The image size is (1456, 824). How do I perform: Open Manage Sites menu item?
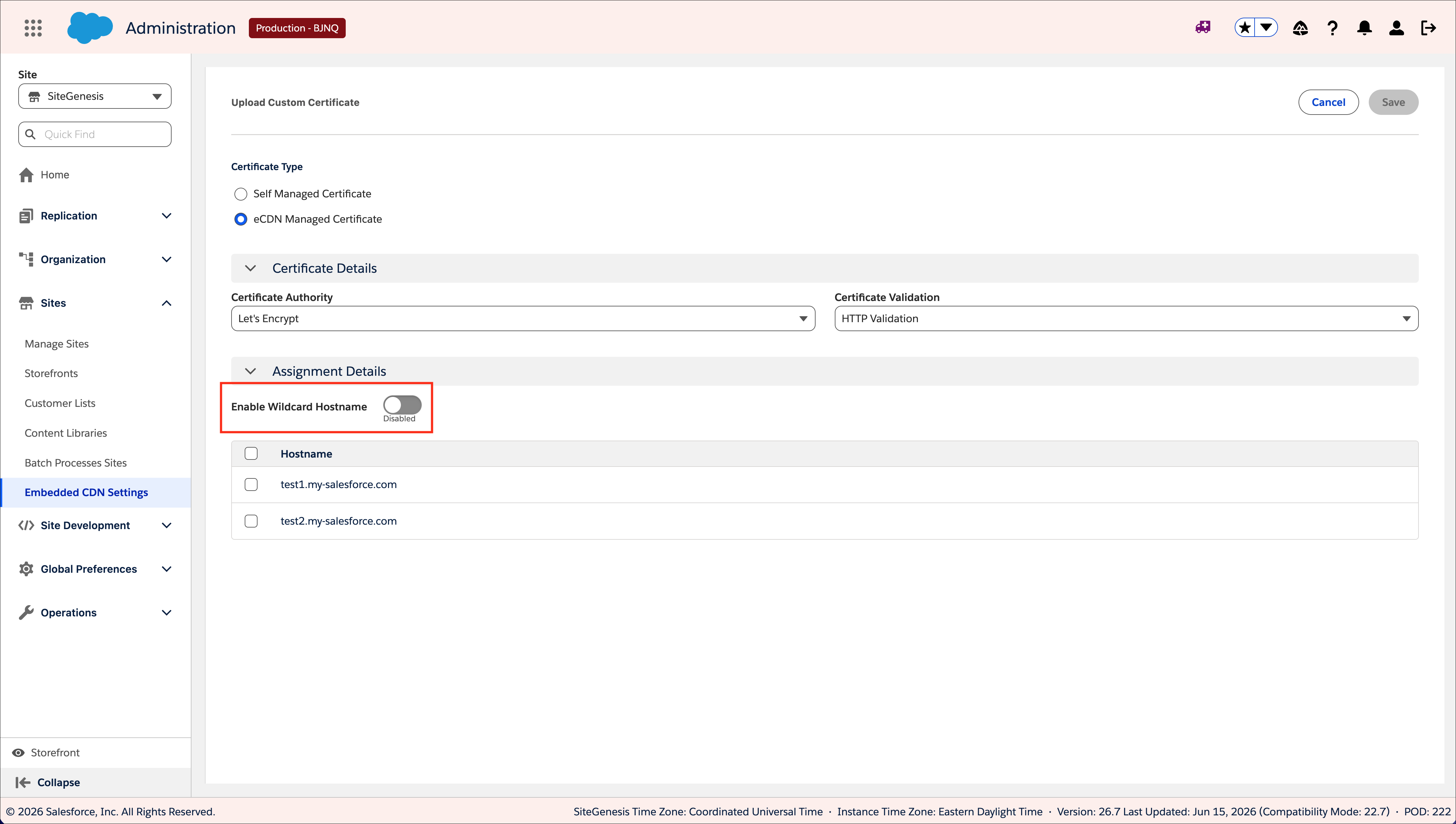(56, 344)
